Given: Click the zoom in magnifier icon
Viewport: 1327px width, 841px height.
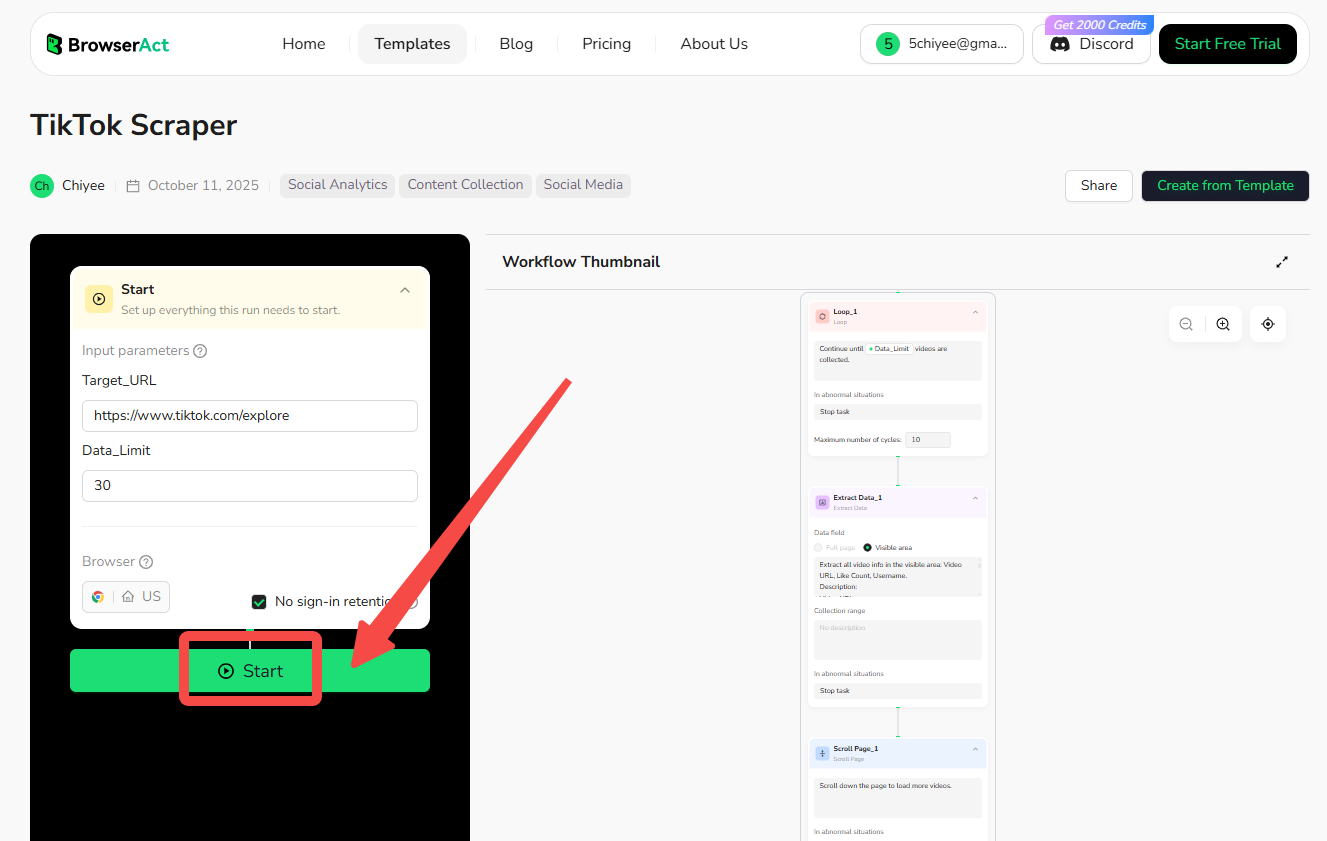Looking at the screenshot, I should [1223, 324].
